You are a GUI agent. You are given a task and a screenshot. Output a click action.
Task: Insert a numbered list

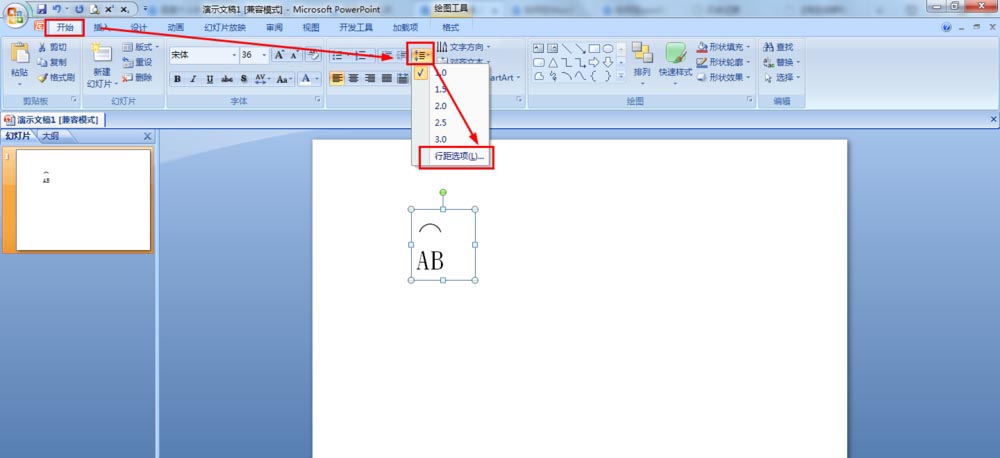pos(363,55)
